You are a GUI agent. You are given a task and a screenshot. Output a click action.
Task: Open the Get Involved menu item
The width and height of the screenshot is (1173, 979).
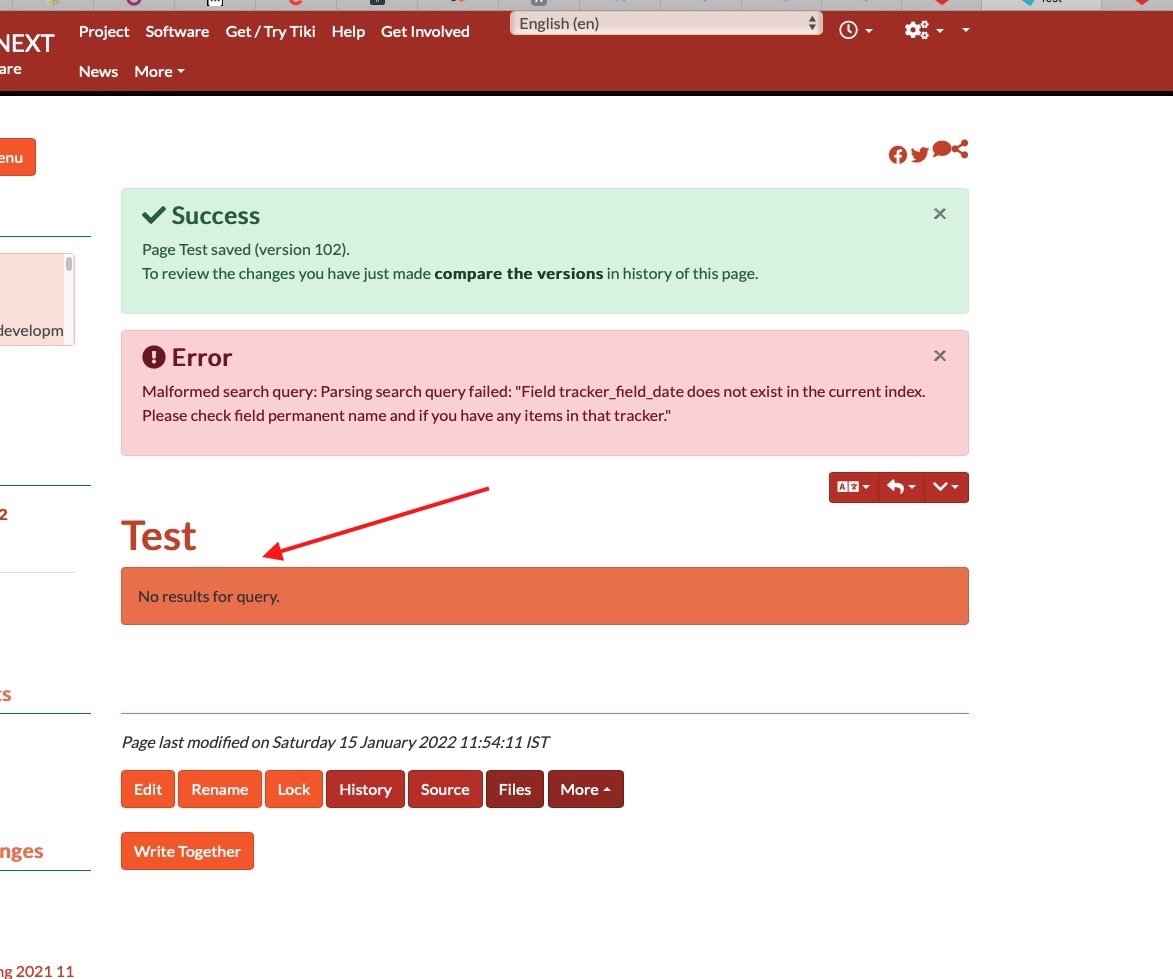[x=425, y=31]
